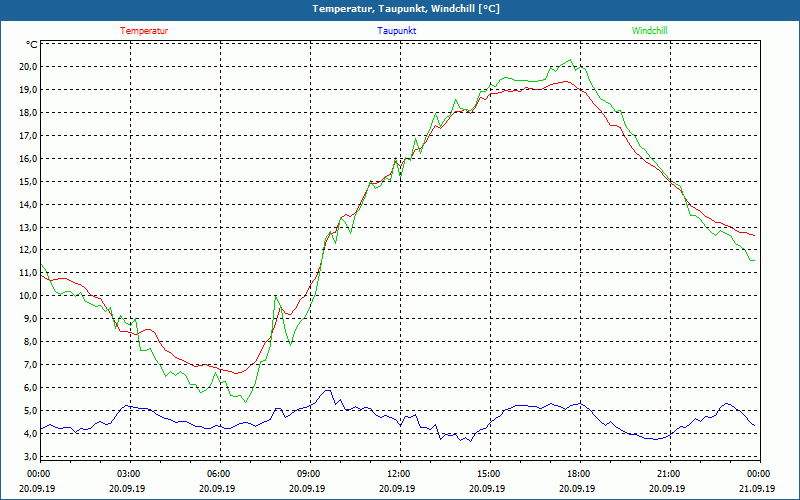Select the 09:00 time axis label
The height and width of the screenshot is (500, 800).
pos(309,474)
